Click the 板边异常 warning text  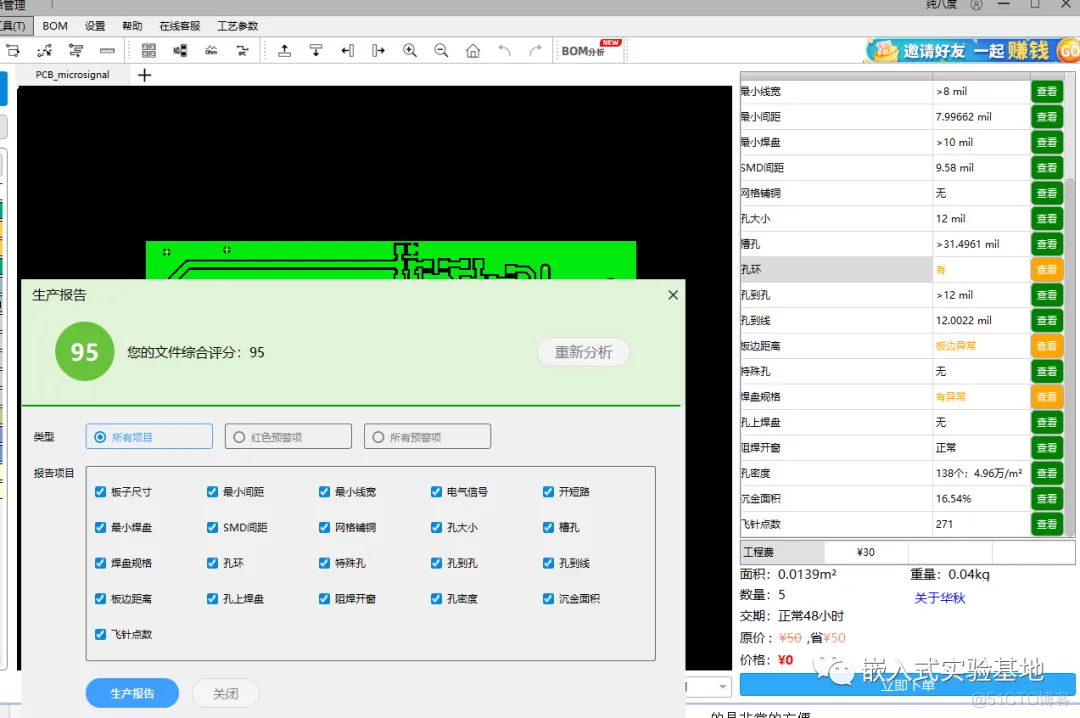[x=955, y=346]
